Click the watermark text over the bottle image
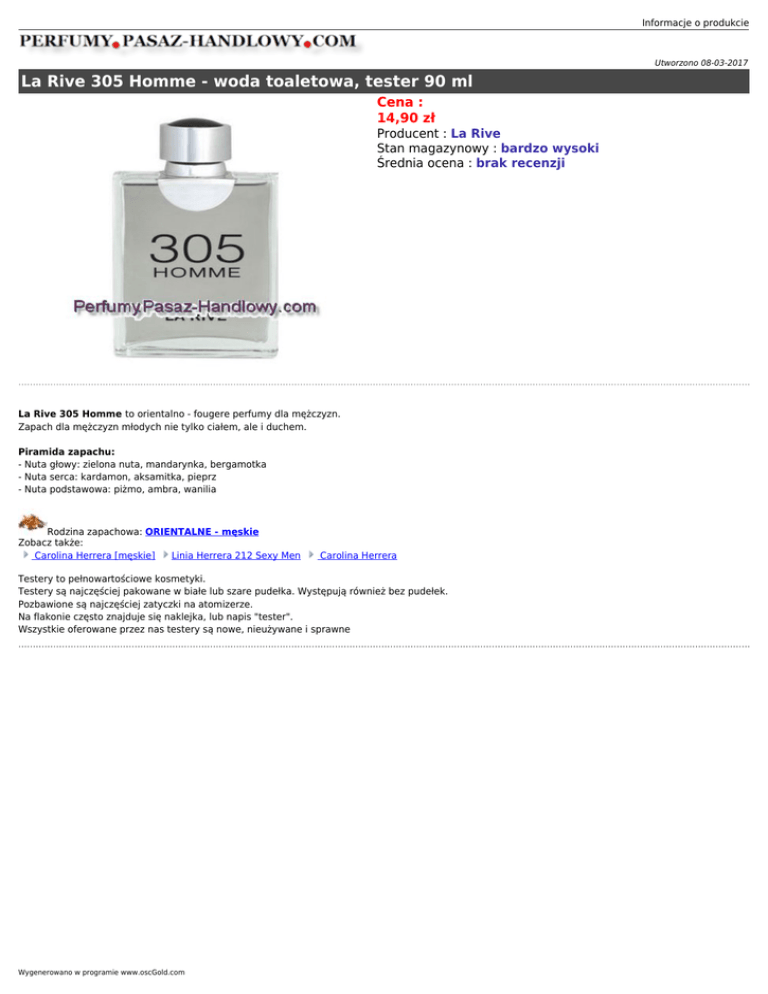This screenshot has height=994, width=768. click(195, 307)
